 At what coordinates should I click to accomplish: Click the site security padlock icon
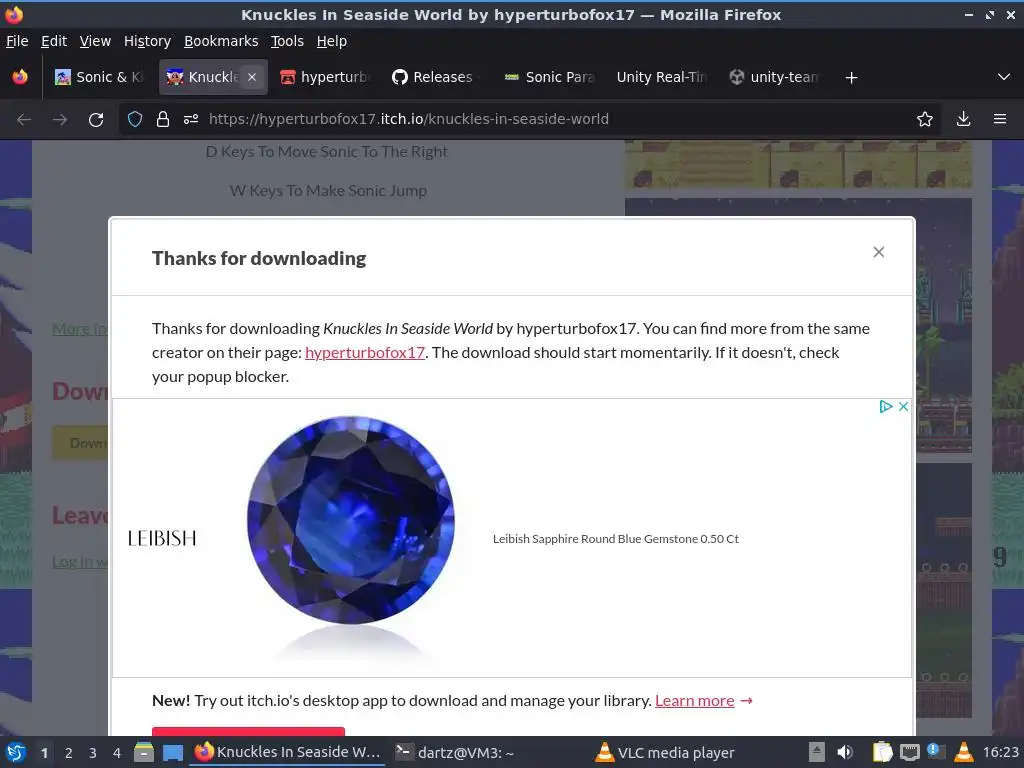(x=163, y=120)
